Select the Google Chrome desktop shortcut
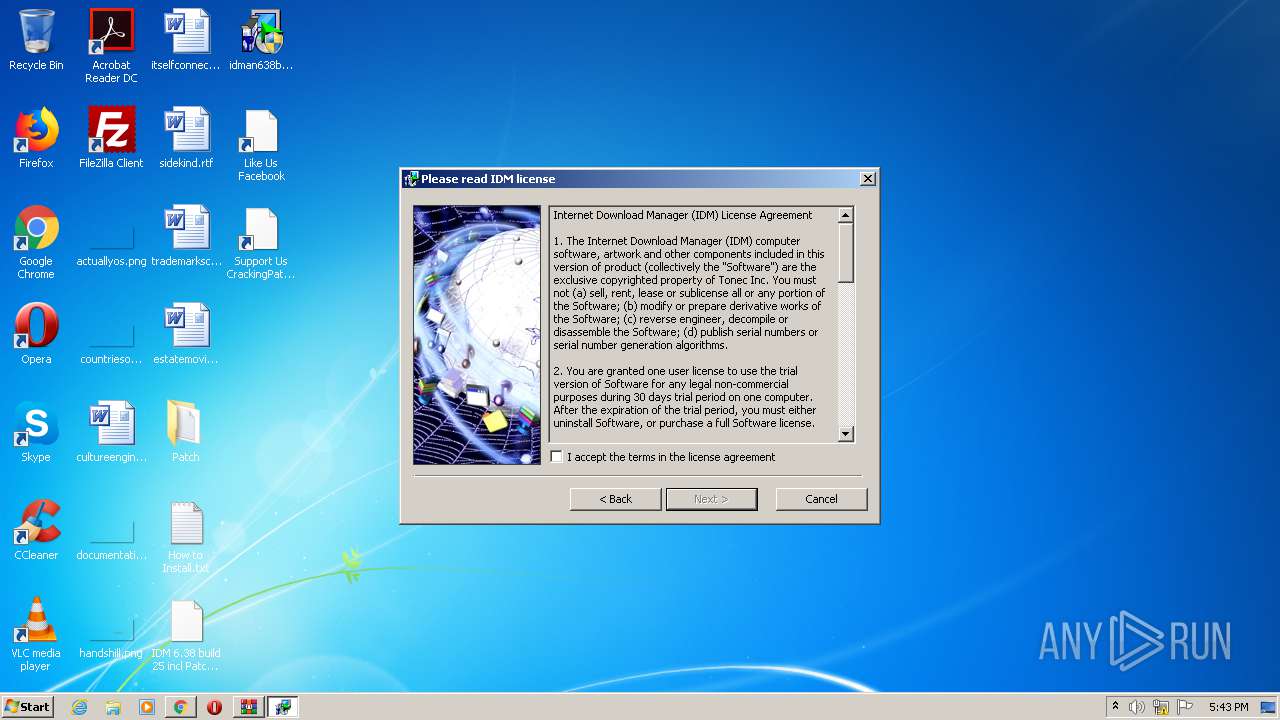 point(36,243)
